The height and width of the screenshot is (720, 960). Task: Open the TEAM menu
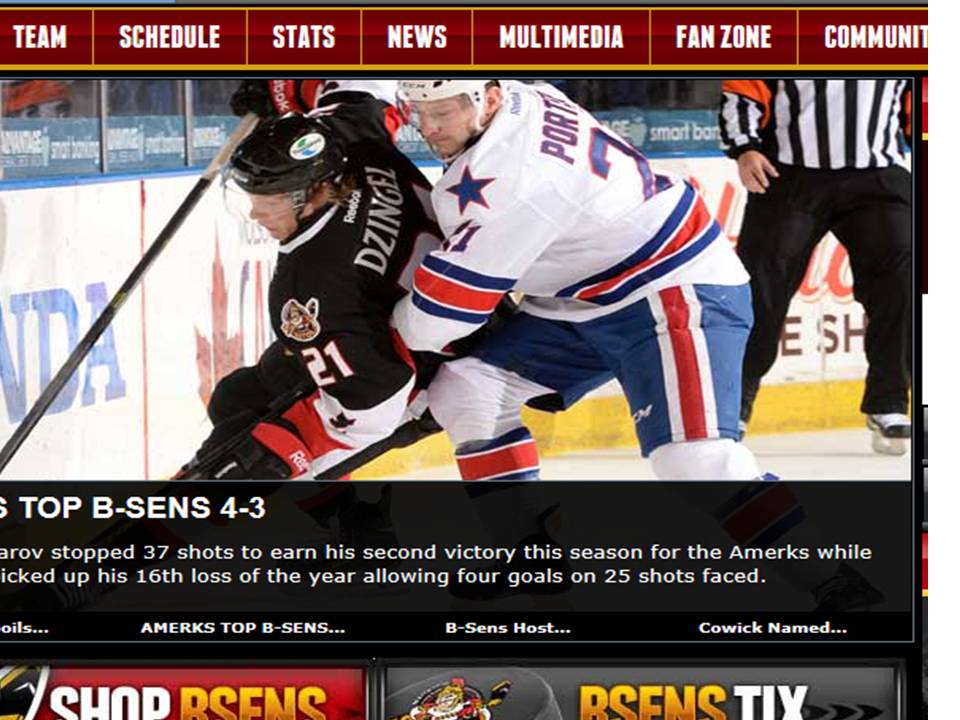coord(40,37)
